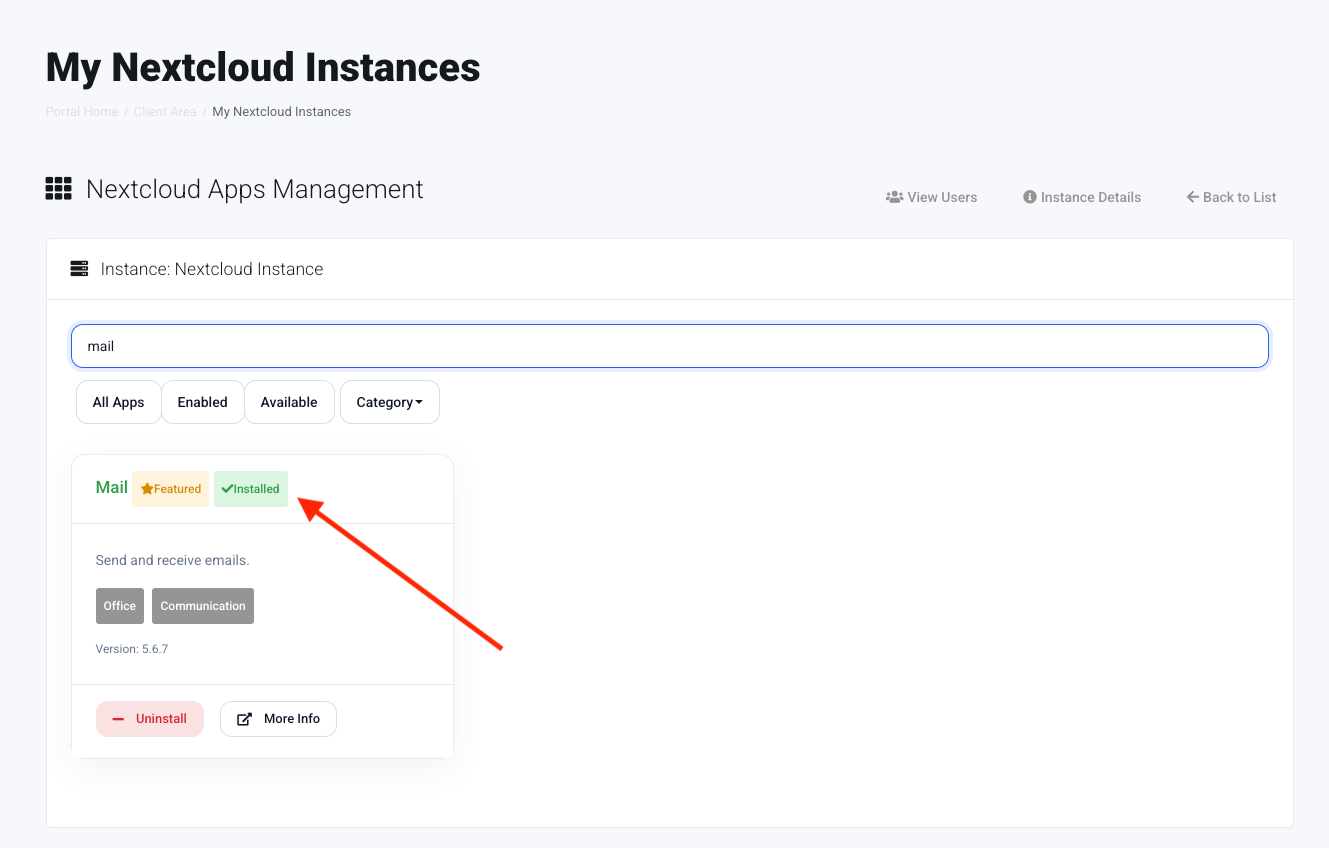1329x848 pixels.
Task: Click the My Nextcloud Instances breadcrumb text
Action: point(282,112)
